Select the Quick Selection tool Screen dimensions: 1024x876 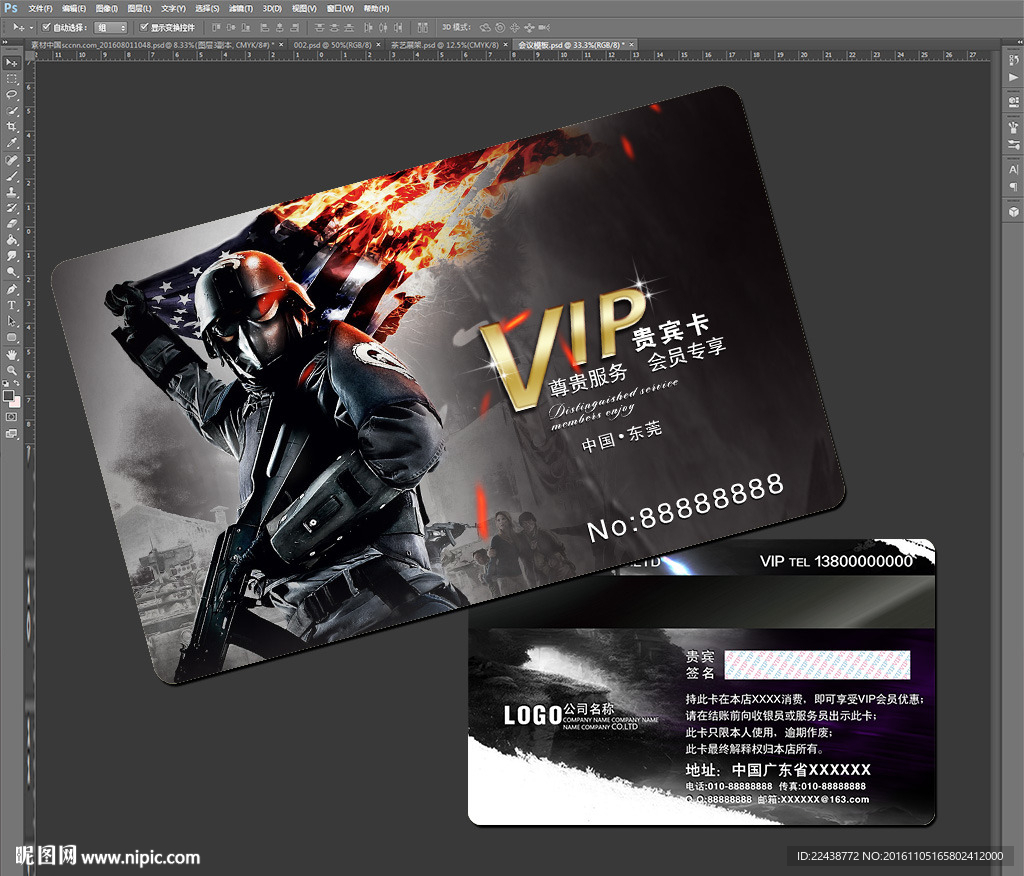12,111
